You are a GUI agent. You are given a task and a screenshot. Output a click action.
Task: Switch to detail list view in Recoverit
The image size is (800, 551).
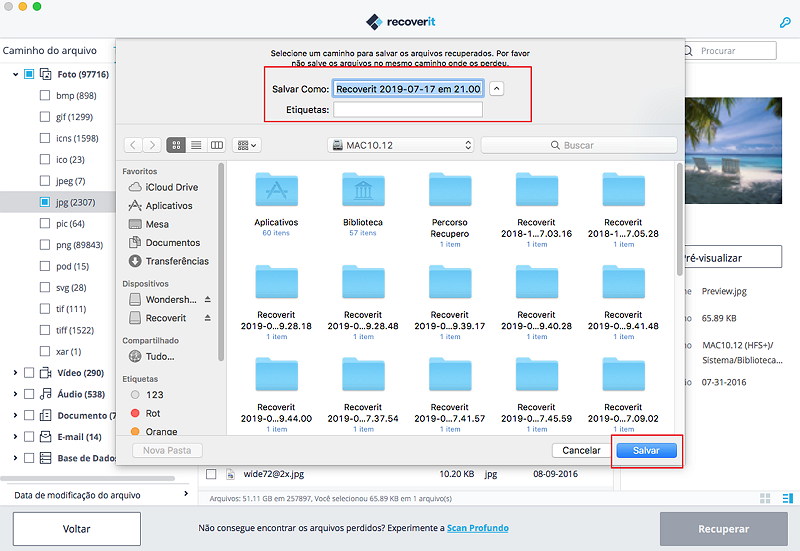click(x=787, y=498)
